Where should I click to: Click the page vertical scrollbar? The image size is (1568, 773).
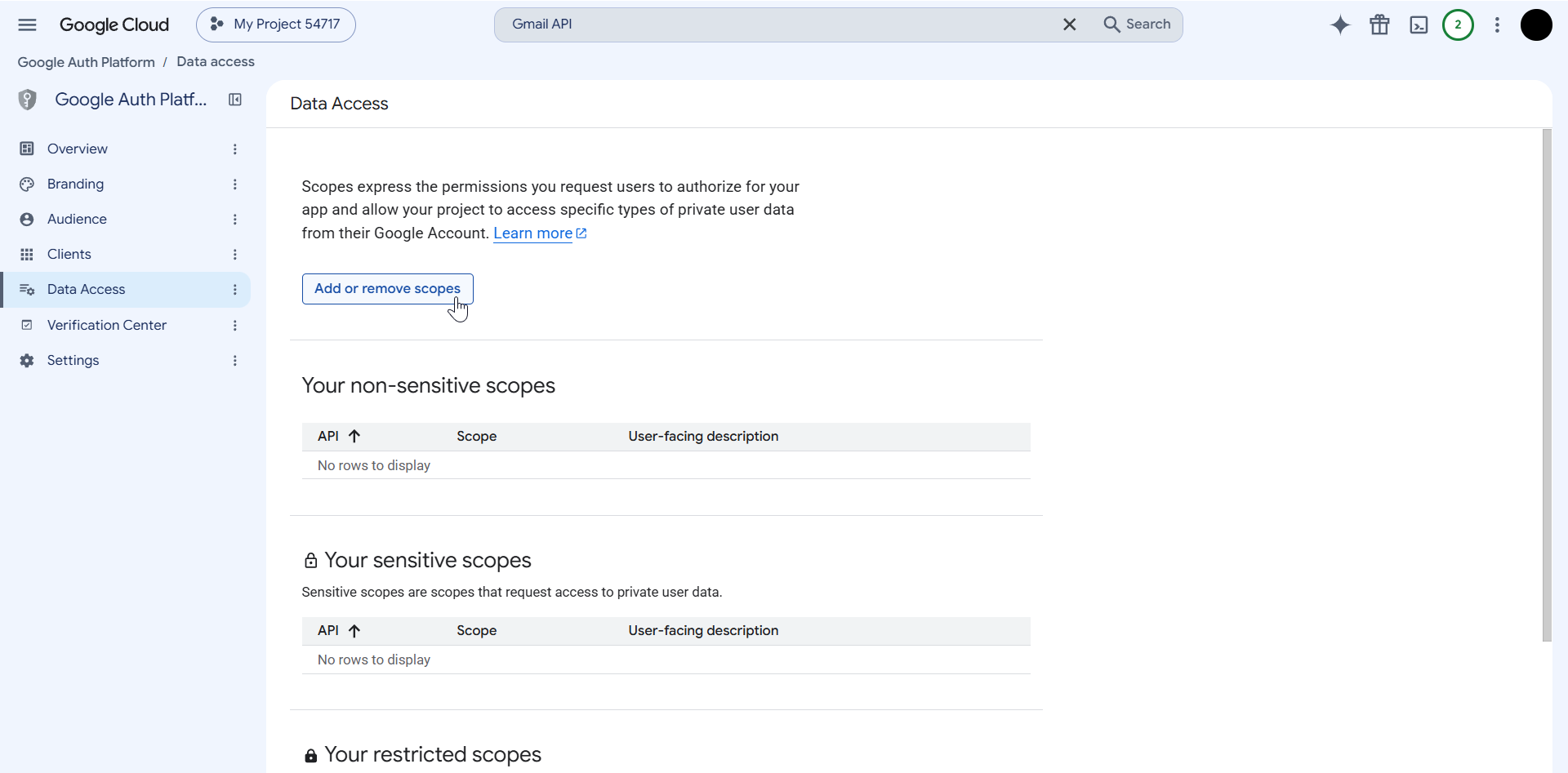coord(1546,385)
